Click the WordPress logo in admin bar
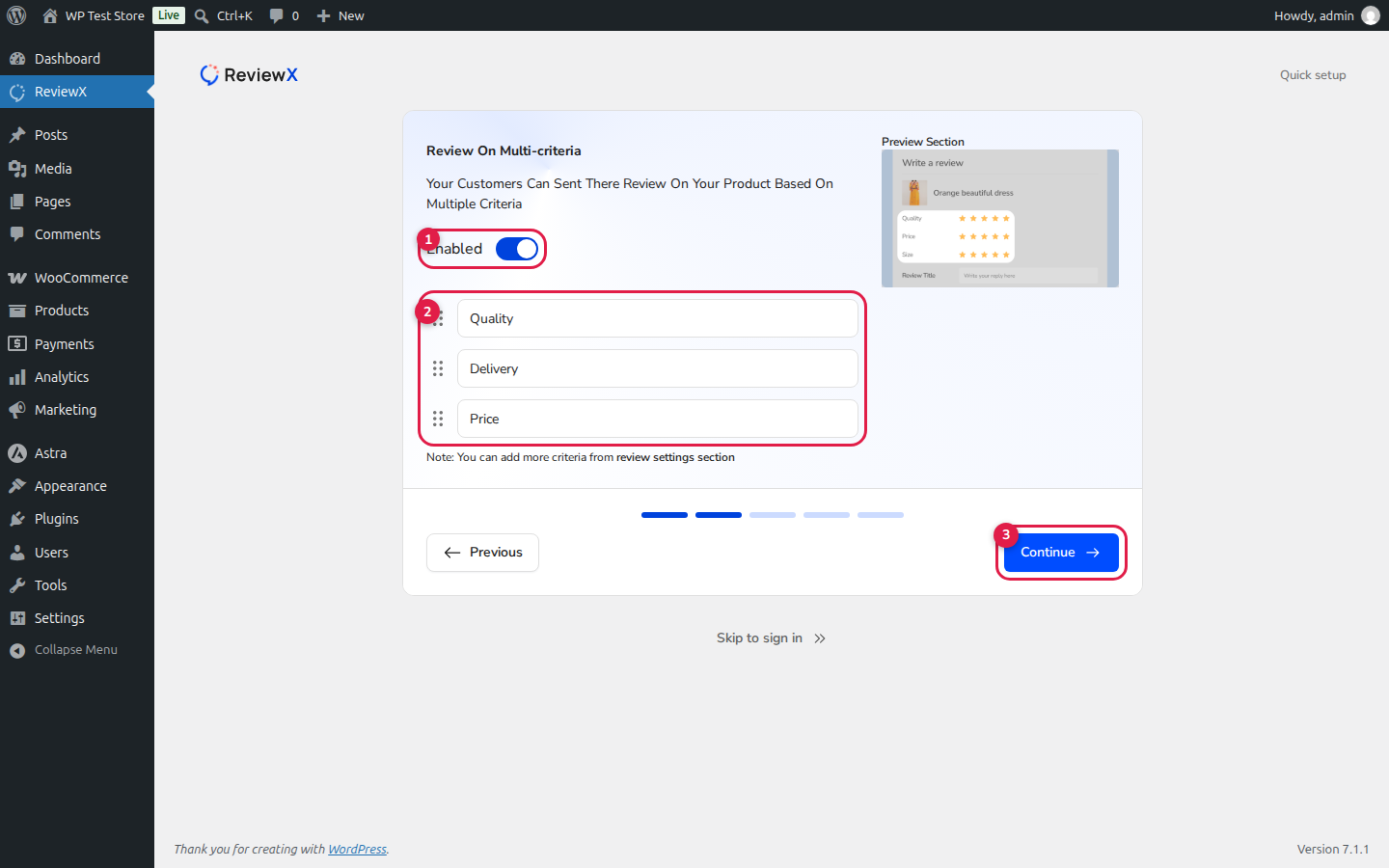 (x=16, y=15)
